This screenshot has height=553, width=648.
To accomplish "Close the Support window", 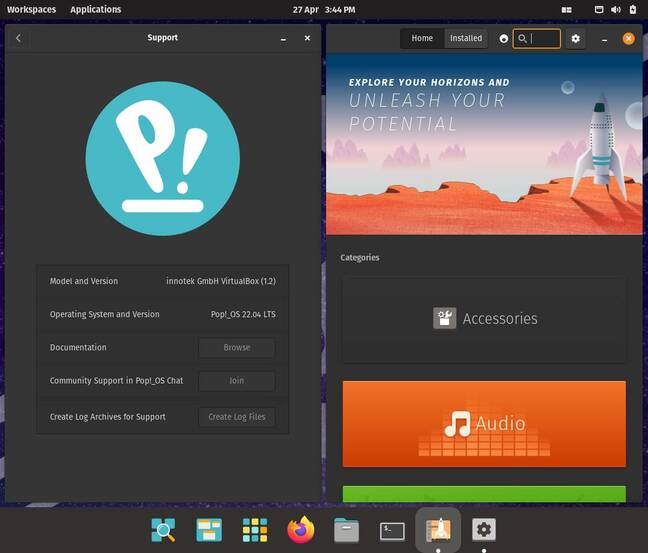I will pos(307,38).
